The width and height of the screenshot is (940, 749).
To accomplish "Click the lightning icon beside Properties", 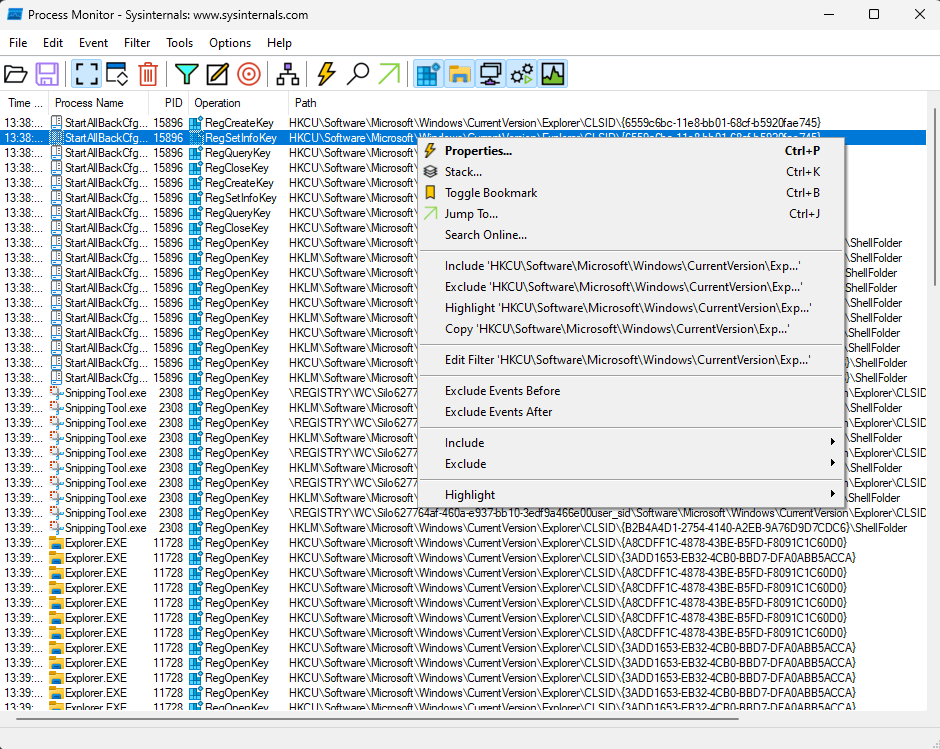I will click(430, 151).
